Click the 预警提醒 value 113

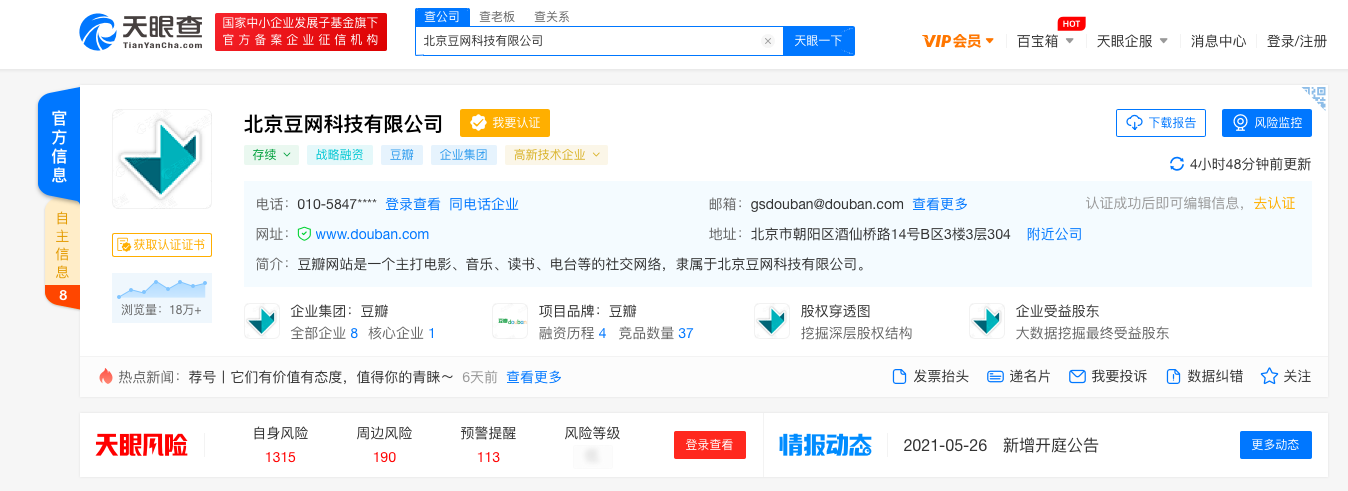point(488,457)
